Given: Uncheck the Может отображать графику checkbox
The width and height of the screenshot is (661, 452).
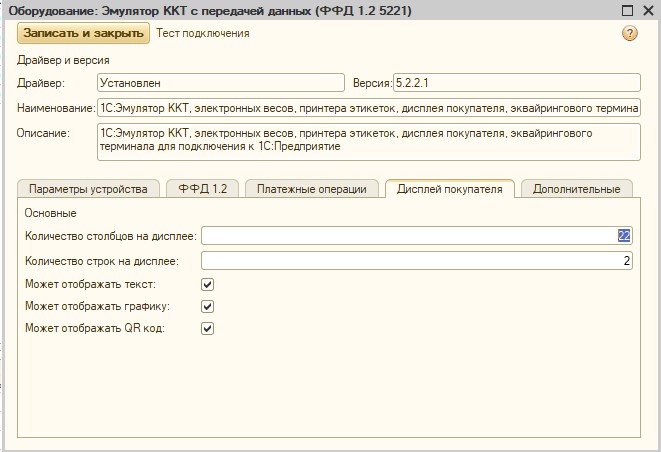Looking at the screenshot, I should (x=208, y=306).
